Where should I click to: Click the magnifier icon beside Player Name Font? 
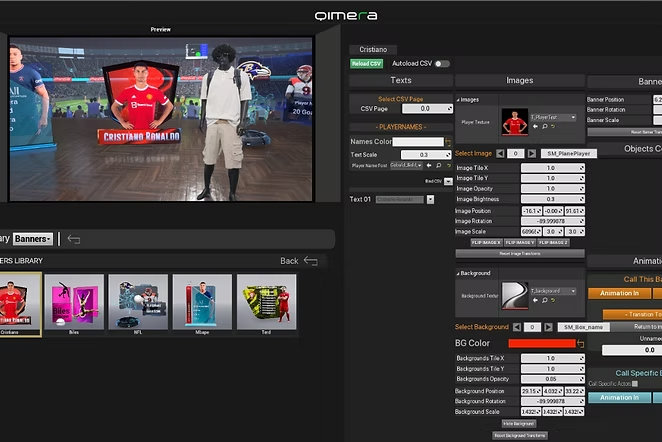(x=439, y=165)
